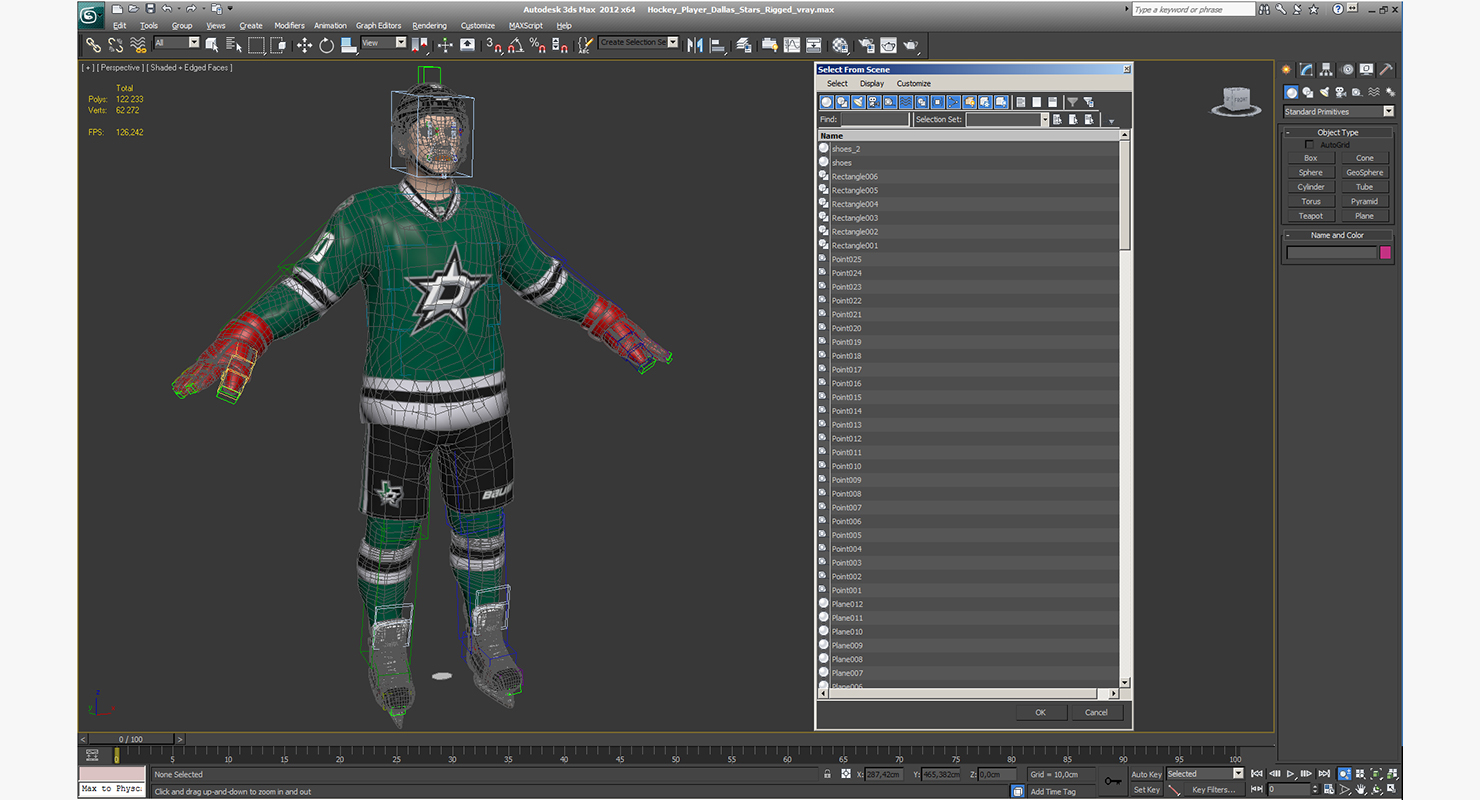Select the Cameras category icon in Create panel

[x=1343, y=92]
